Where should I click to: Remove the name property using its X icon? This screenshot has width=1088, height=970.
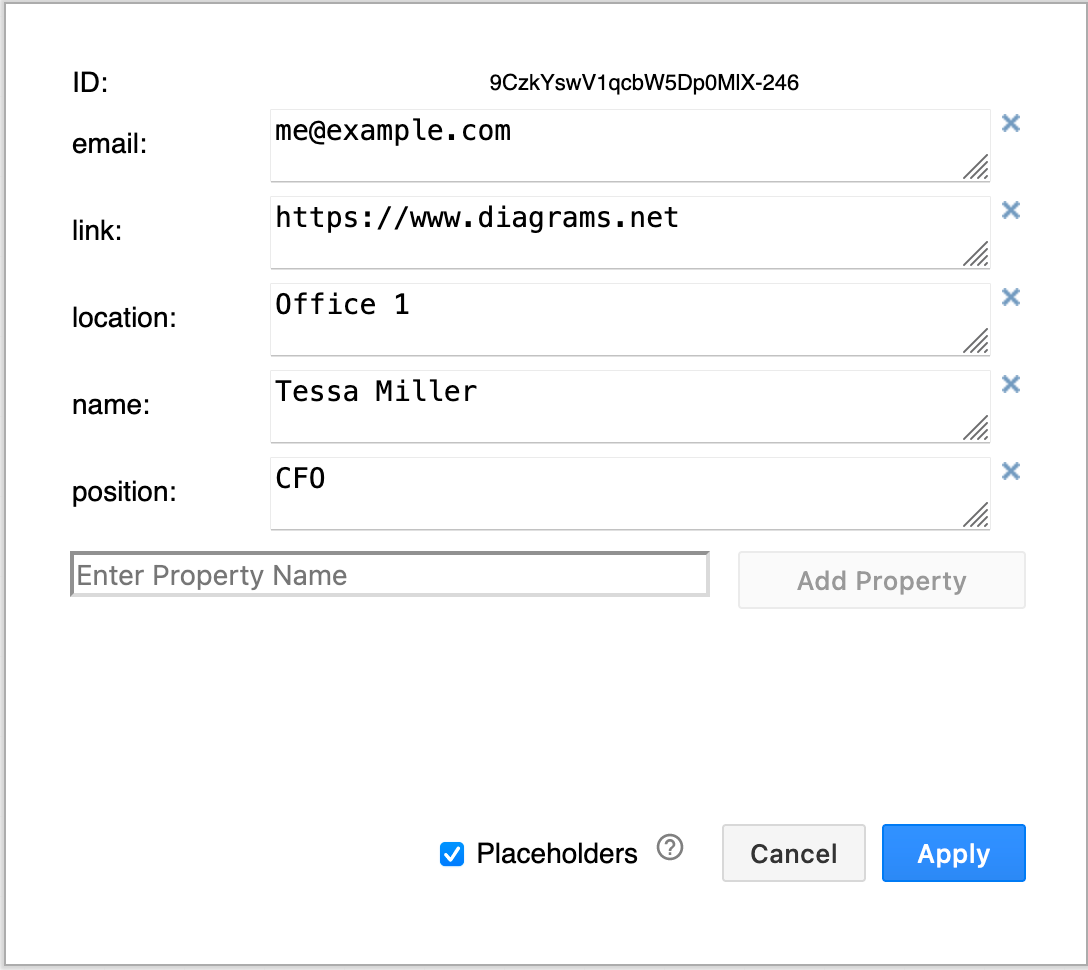click(1010, 384)
